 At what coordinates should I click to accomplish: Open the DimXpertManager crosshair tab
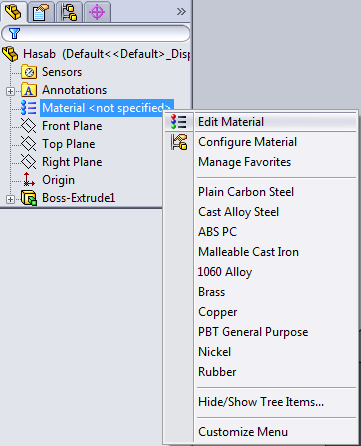[97, 13]
